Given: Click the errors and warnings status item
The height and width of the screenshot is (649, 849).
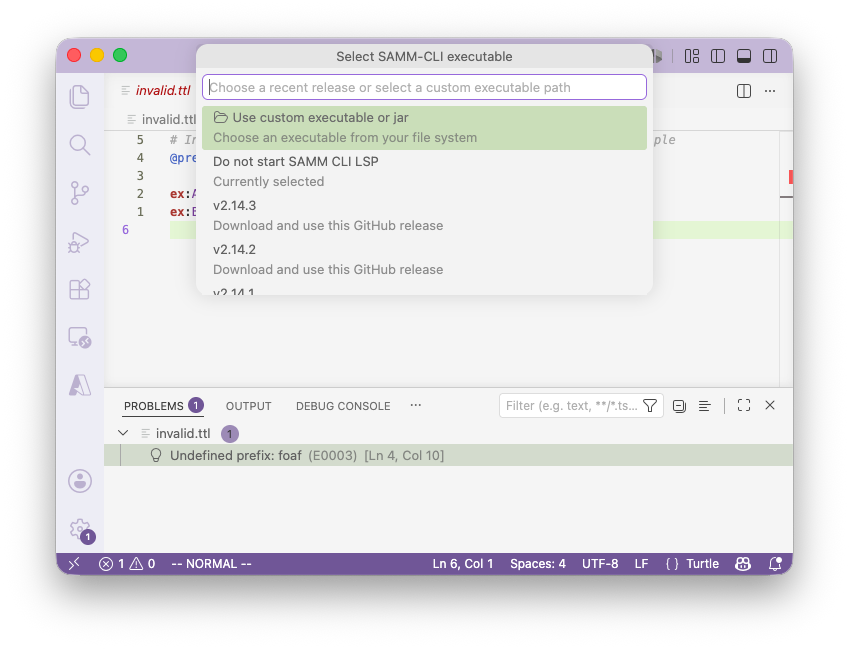Looking at the screenshot, I should 127,563.
